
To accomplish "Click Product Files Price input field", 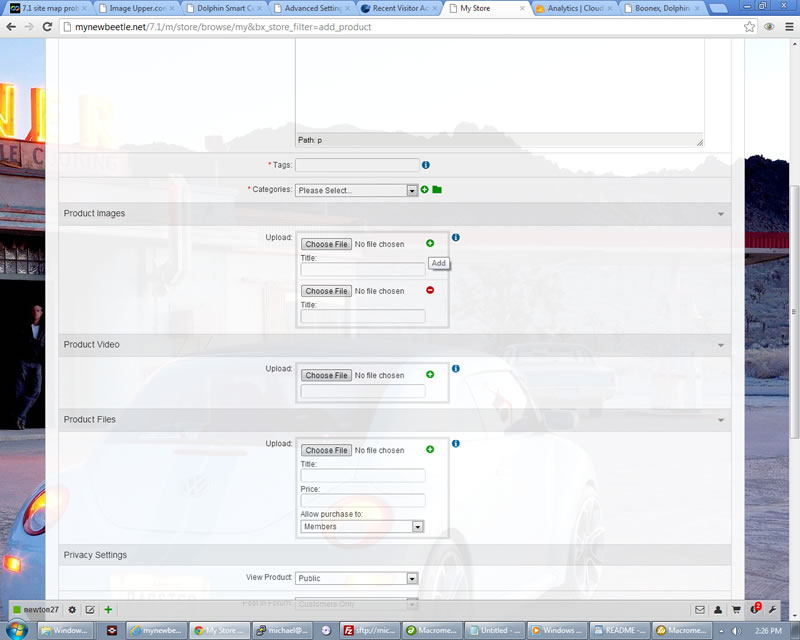I will (x=363, y=500).
